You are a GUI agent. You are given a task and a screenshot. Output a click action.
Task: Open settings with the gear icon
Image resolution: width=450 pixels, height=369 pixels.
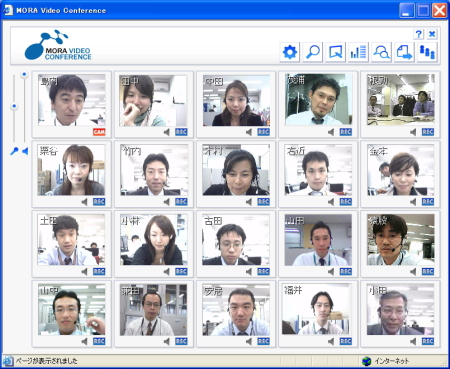click(x=290, y=52)
